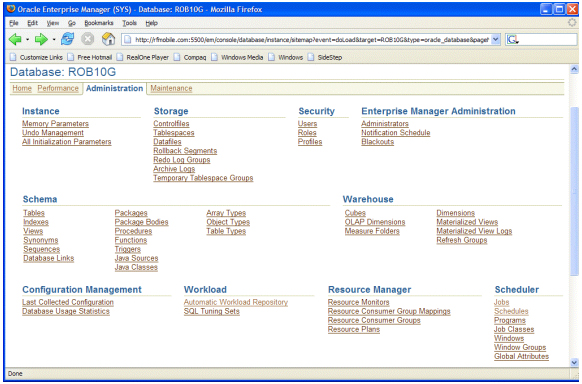Click the page scrollbar down arrow
582x384 pixels.
(x=574, y=362)
